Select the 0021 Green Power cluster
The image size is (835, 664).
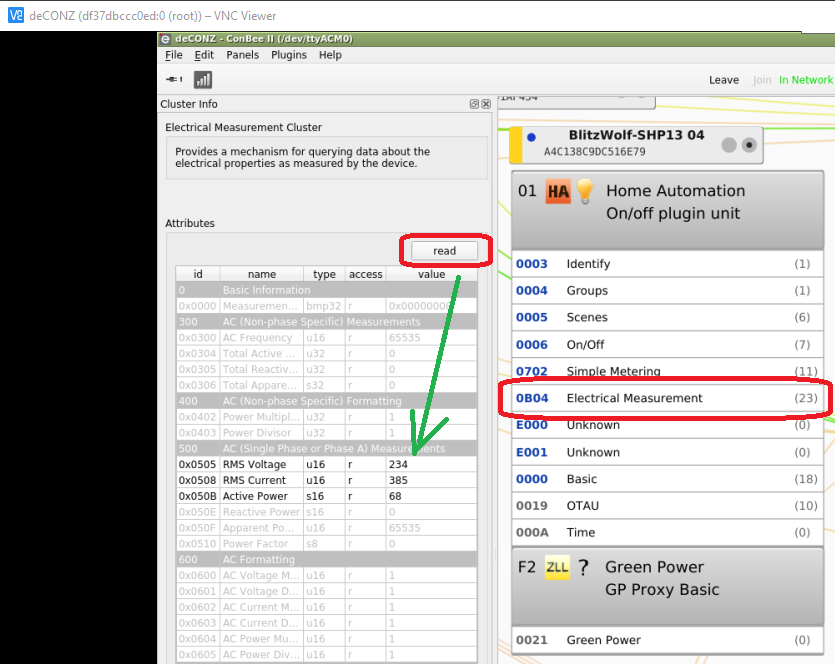coord(667,640)
